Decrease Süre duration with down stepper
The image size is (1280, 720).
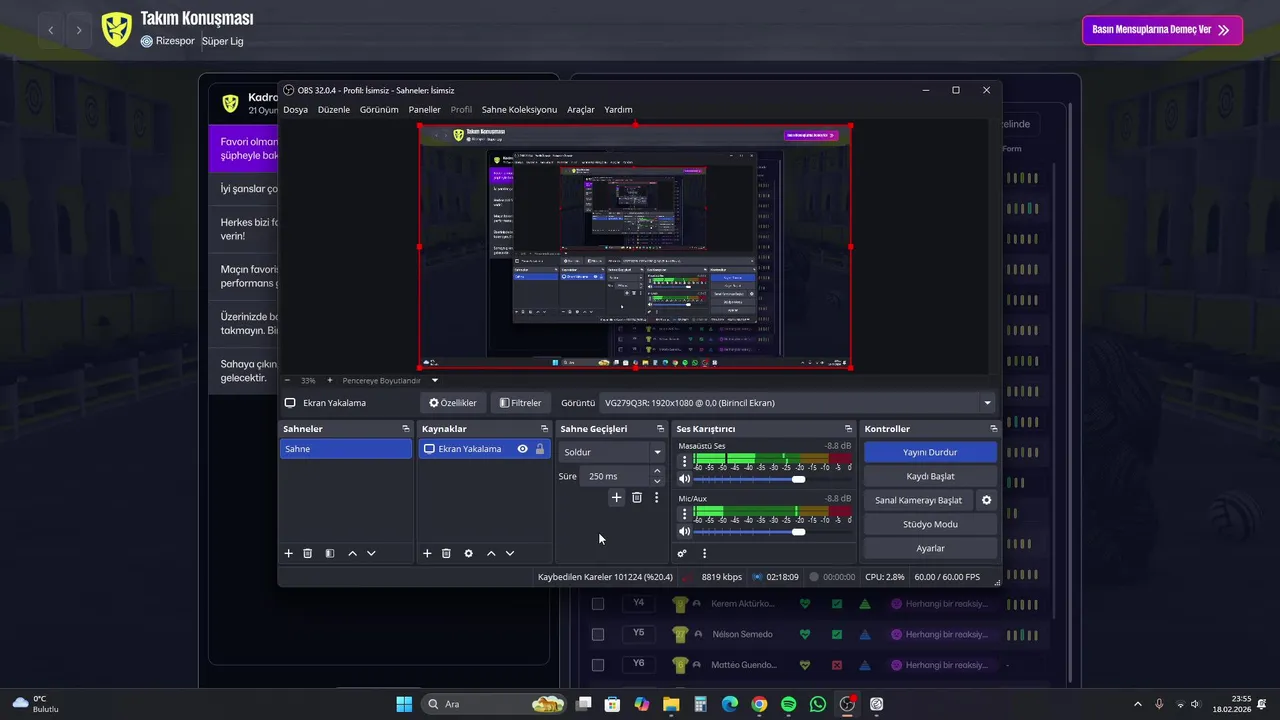pyautogui.click(x=657, y=481)
